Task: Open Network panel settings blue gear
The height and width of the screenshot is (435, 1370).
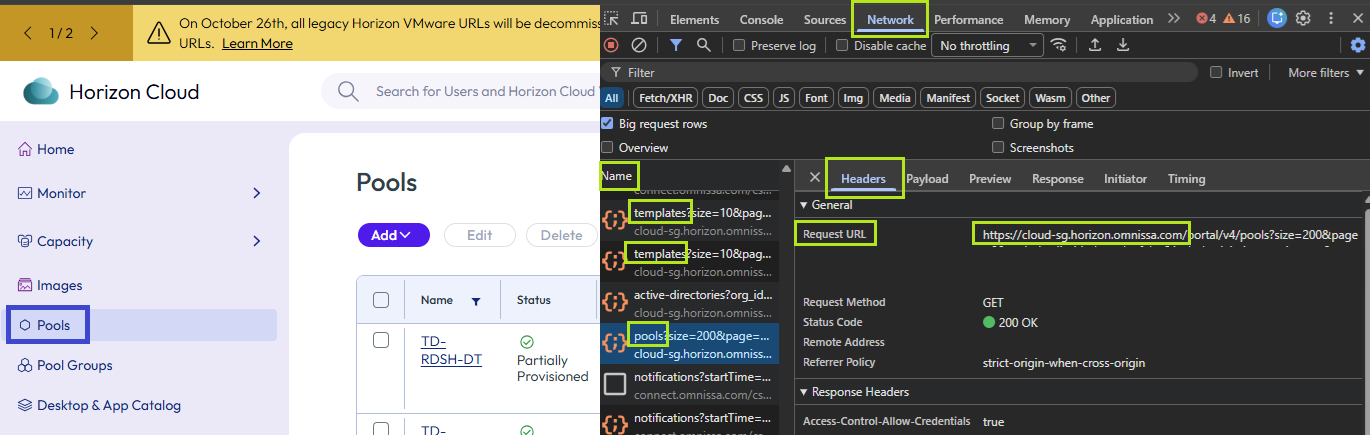Action: click(1358, 45)
